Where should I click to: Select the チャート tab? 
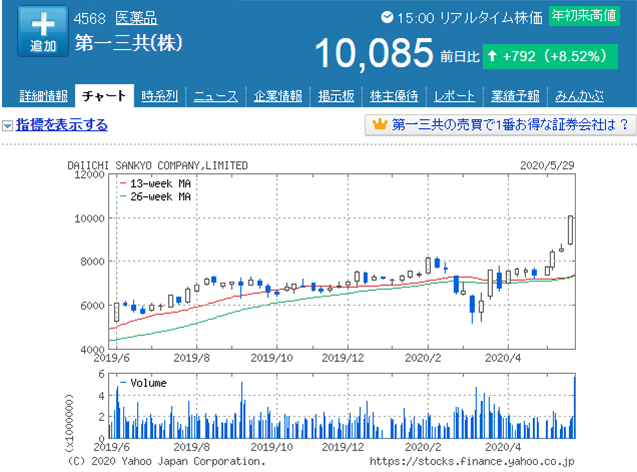point(104,96)
